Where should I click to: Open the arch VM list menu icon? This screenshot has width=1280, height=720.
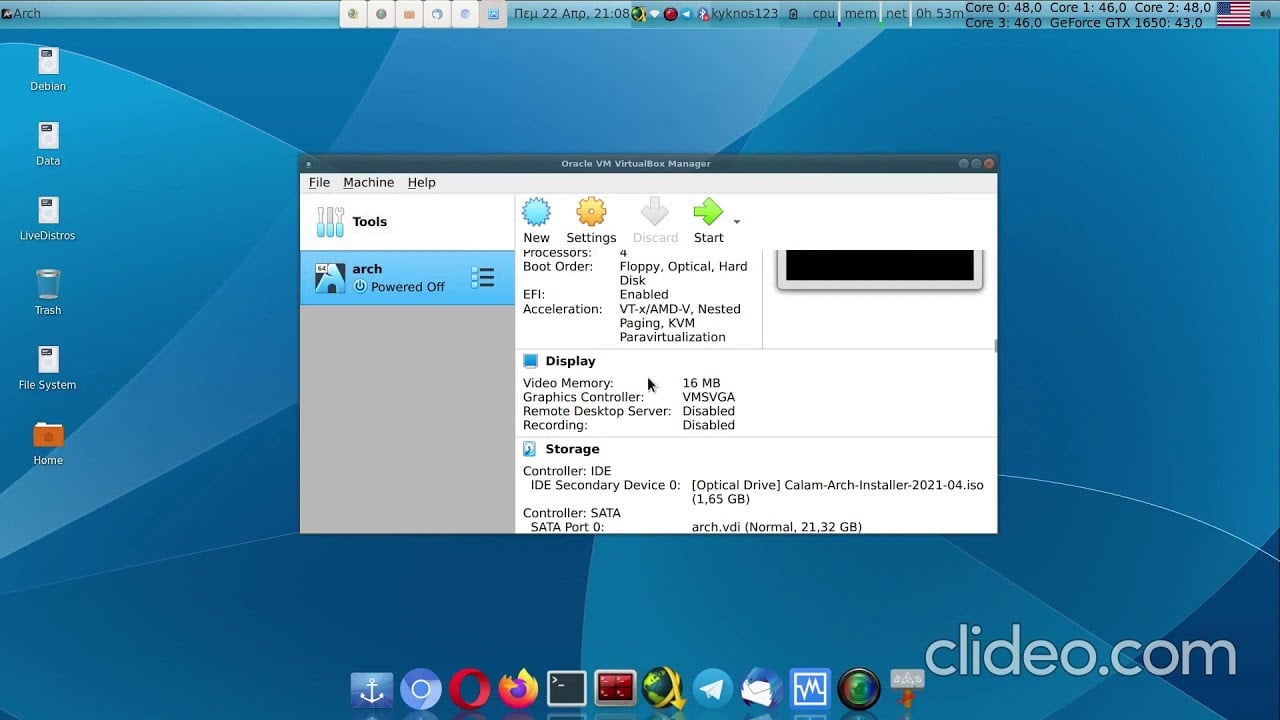click(483, 278)
